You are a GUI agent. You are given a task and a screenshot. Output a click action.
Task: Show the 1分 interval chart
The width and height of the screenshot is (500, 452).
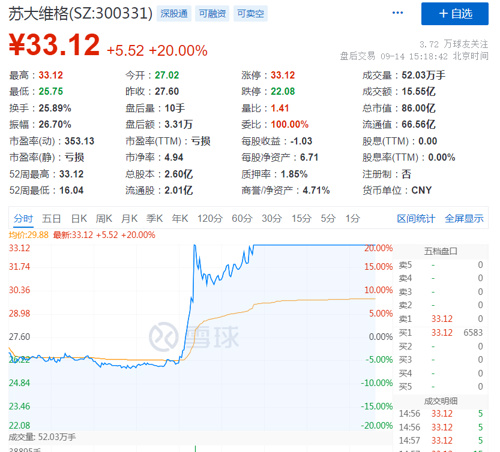352,219
